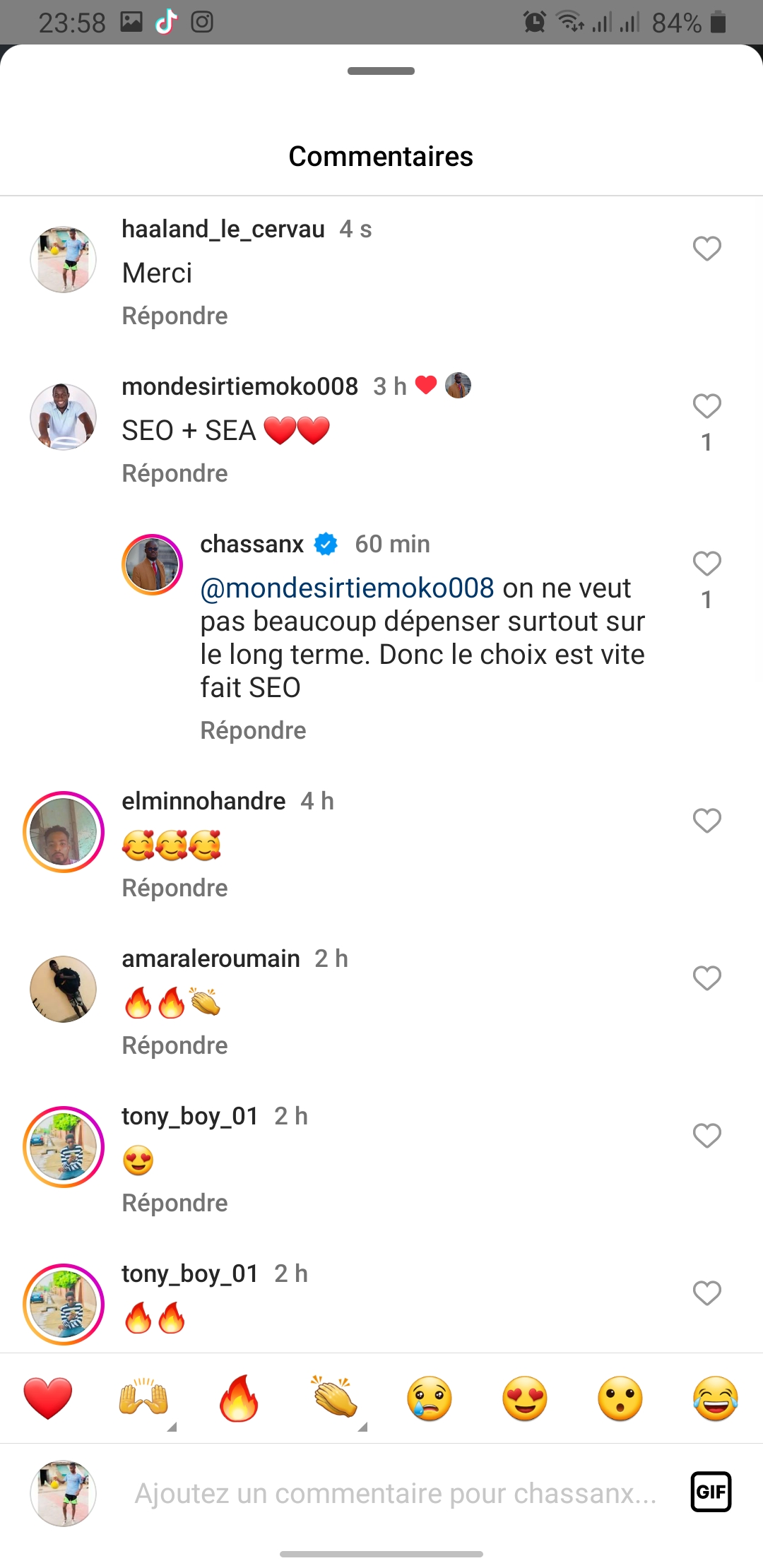The image size is (763, 1568).
Task: Like chassanx's reply comment
Action: coord(706,564)
